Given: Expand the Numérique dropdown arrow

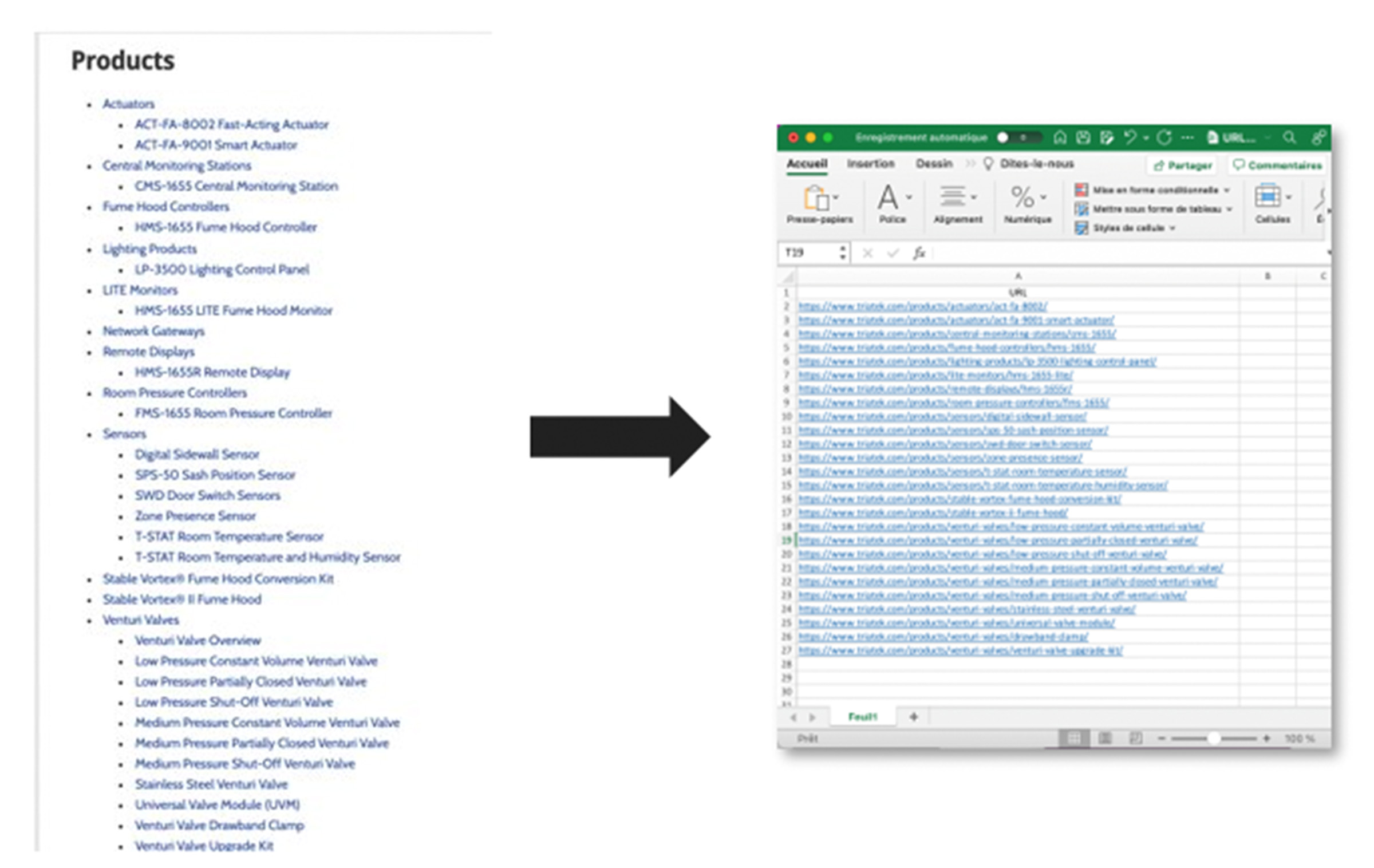Looking at the screenshot, I should click(x=1043, y=197).
